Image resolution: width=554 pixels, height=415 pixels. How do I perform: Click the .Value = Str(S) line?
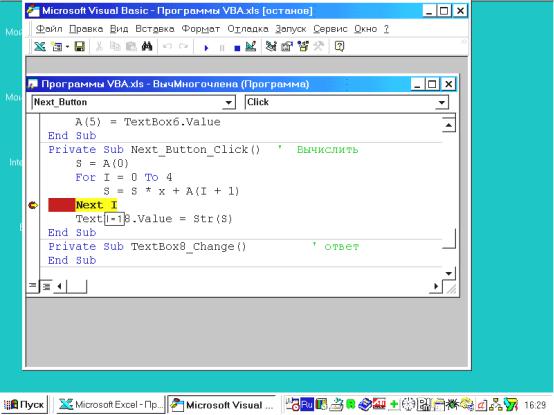(x=154, y=219)
